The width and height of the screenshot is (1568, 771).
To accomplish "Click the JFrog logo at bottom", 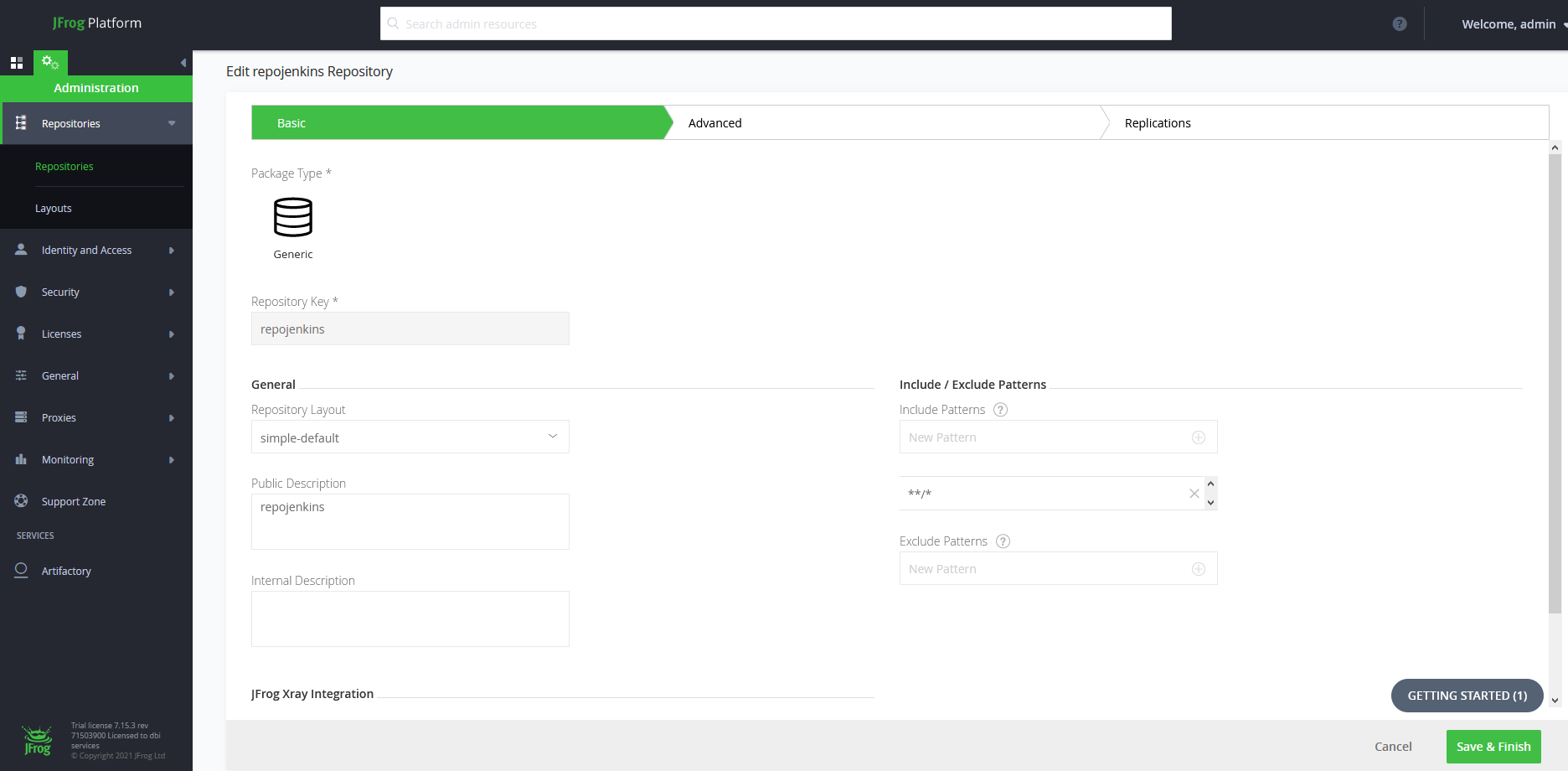I will coord(38,741).
